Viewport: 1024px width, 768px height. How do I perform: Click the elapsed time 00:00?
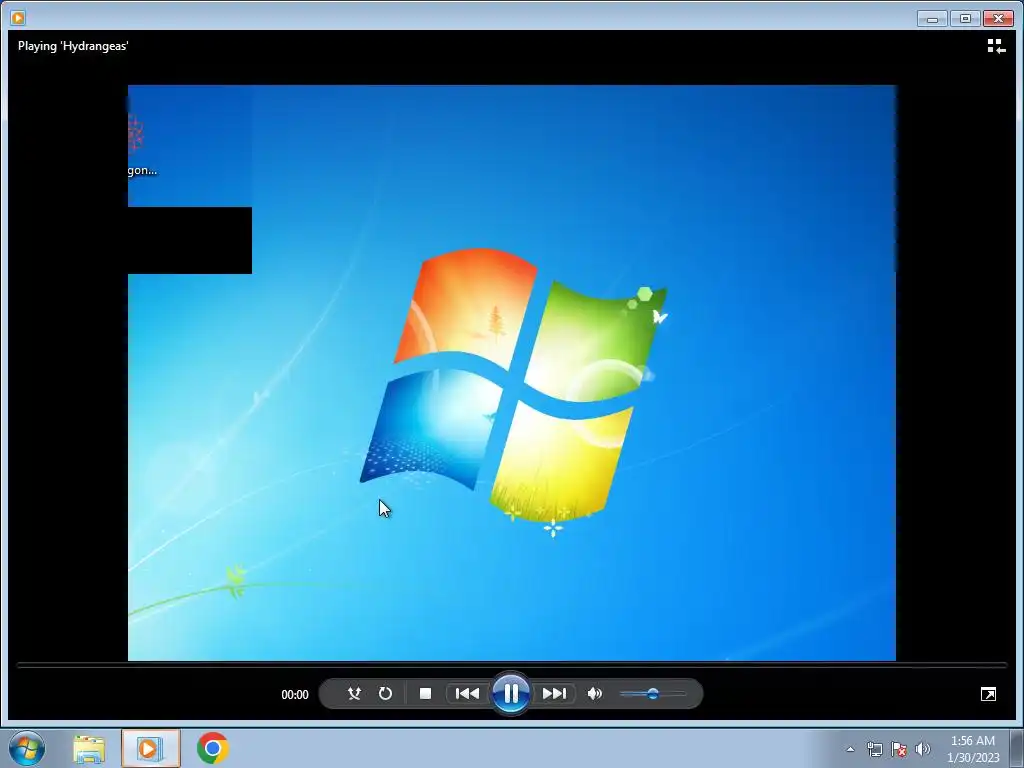295,695
